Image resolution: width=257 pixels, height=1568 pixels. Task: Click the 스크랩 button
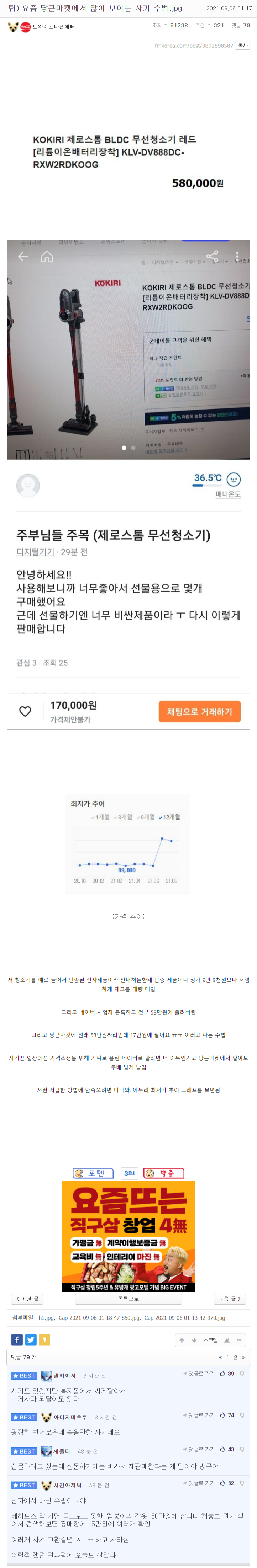click(210, 1340)
